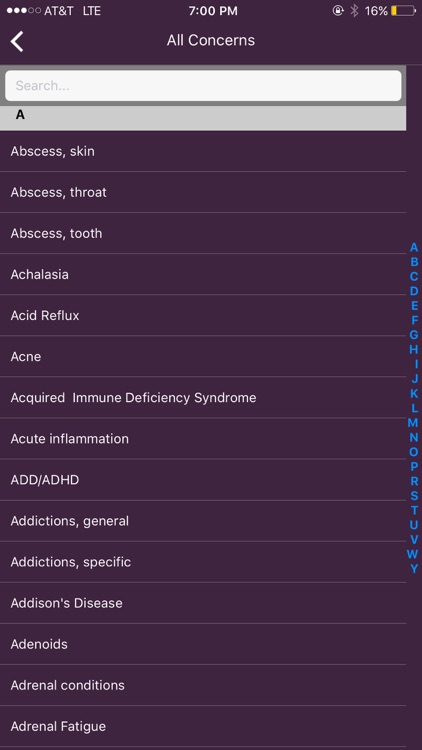Tap the rotation lock status icon
The image size is (422, 750).
pos(338,11)
